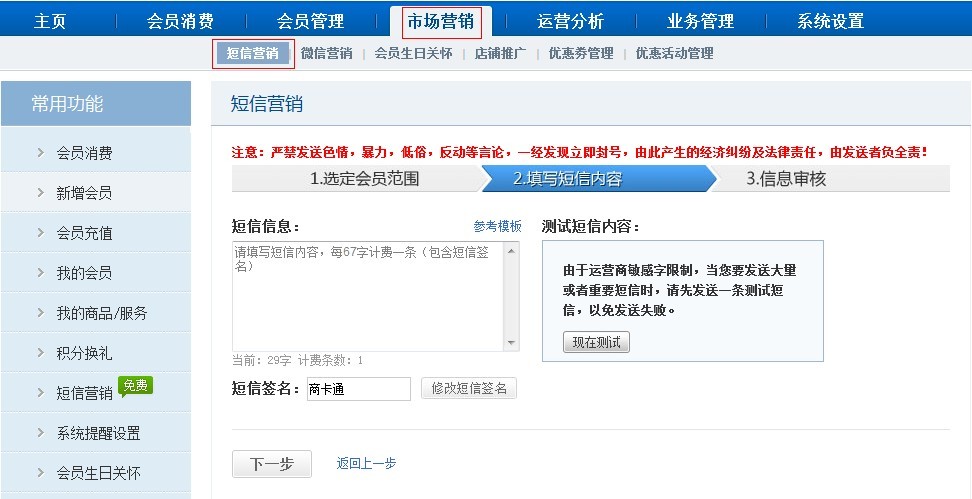Select 我的商品/服务 in the sidebar
The width and height of the screenshot is (972, 499).
coord(101,313)
